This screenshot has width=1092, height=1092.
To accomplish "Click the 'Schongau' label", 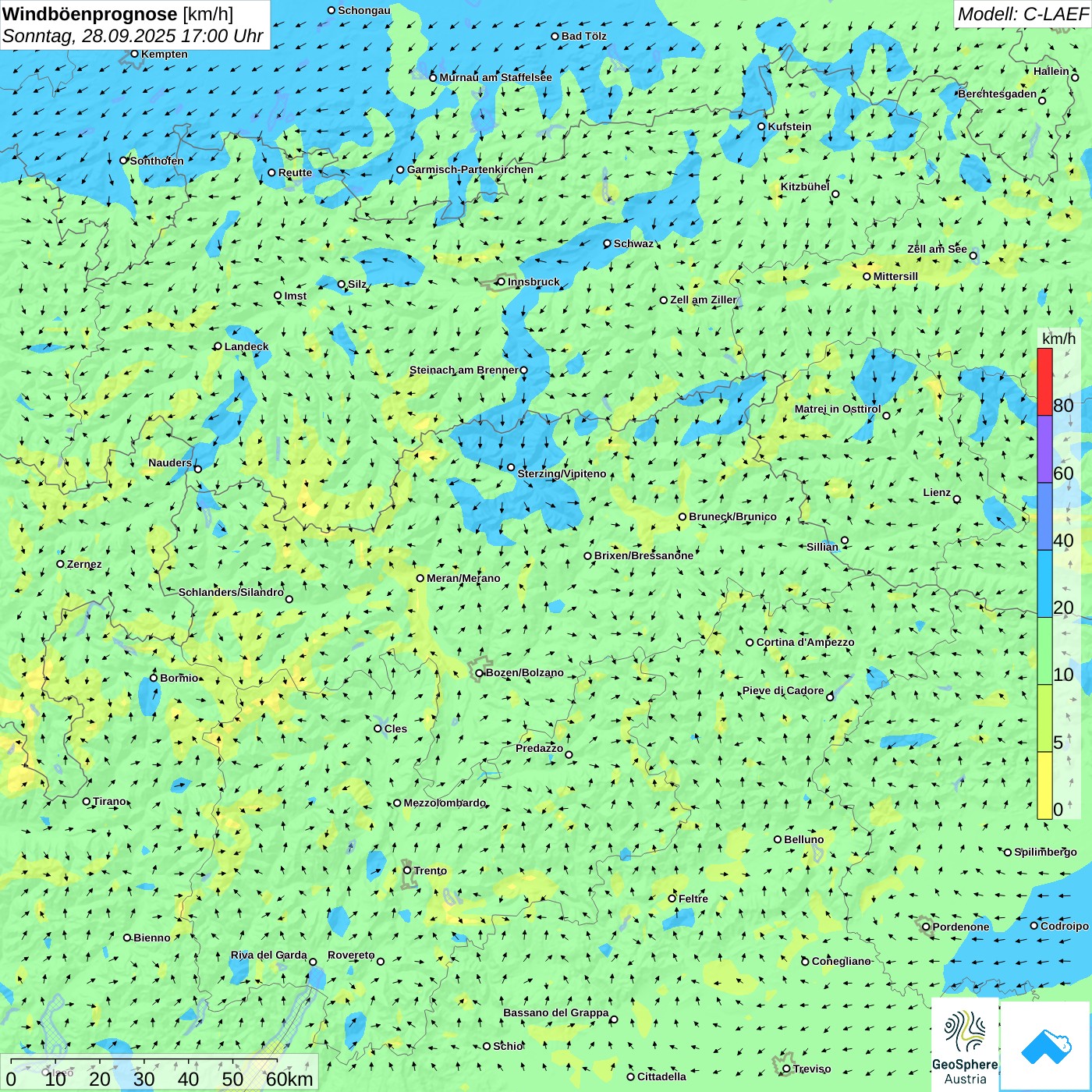I will tap(364, 10).
